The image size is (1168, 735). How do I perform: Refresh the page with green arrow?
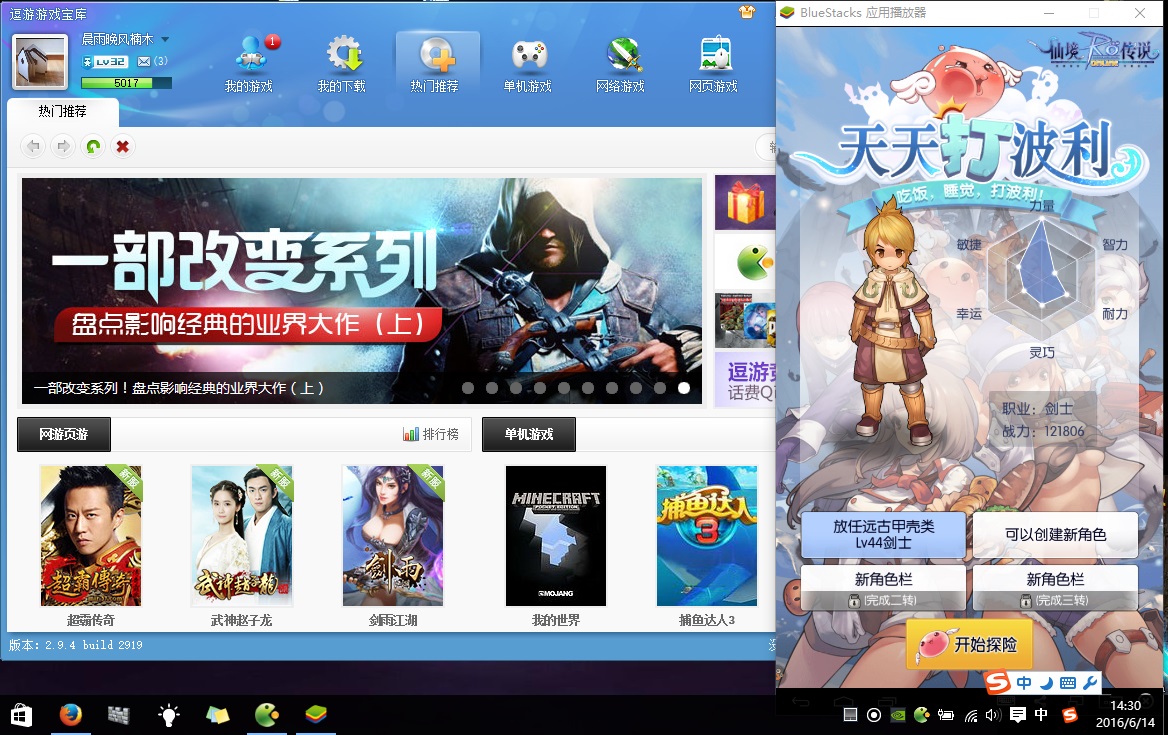point(93,146)
